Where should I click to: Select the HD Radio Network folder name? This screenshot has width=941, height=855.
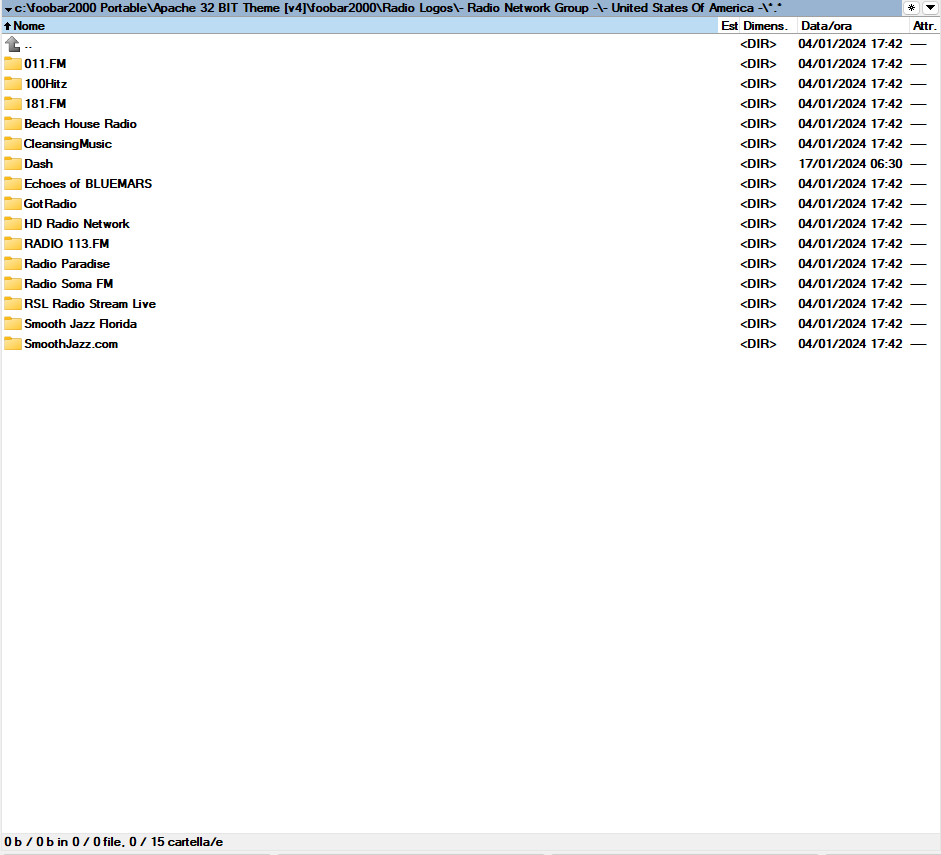(77, 224)
